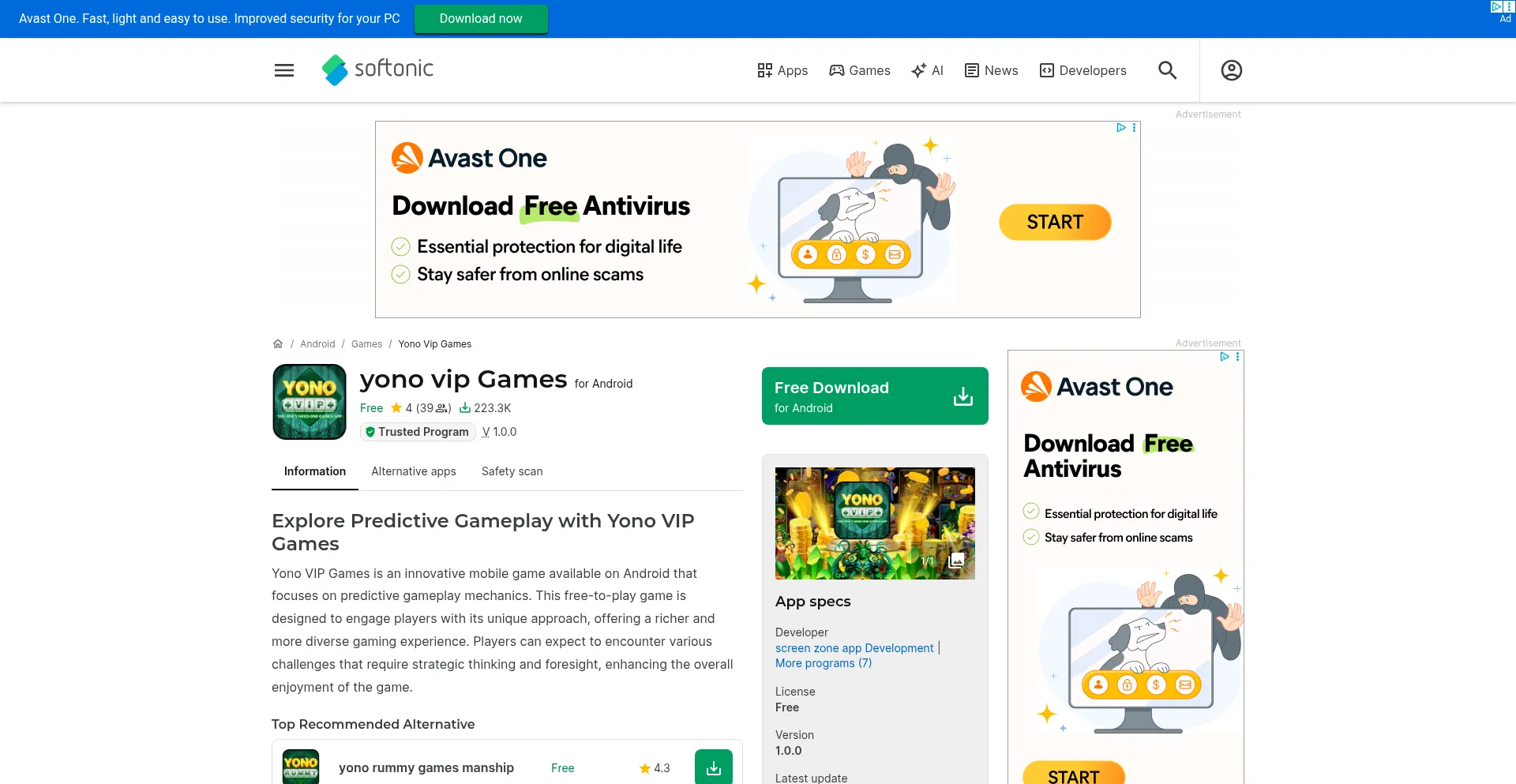Open the user account icon
Viewport: 1516px width, 784px height.
pos(1231,70)
